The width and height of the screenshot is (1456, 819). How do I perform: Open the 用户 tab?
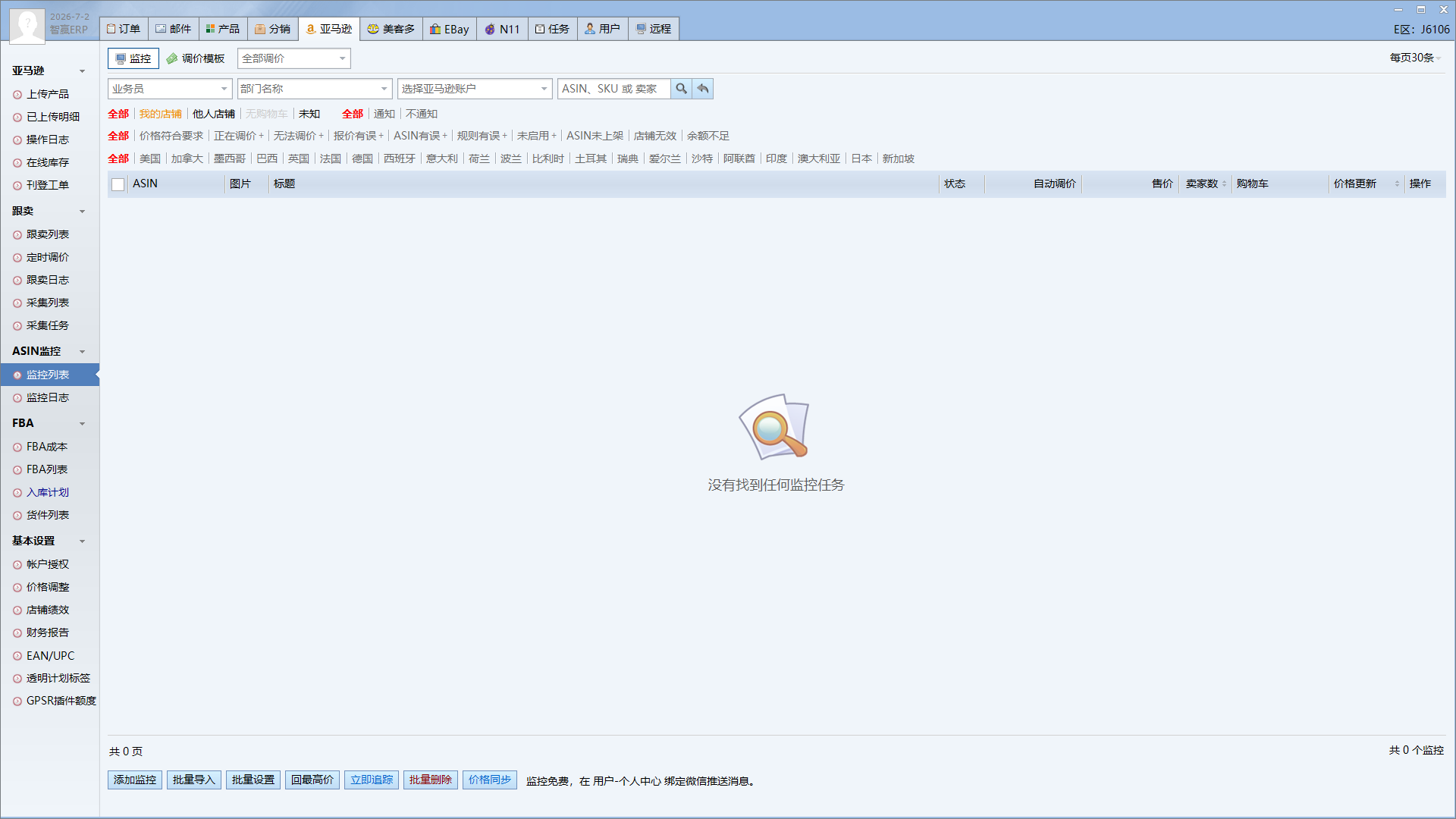pyautogui.click(x=603, y=29)
